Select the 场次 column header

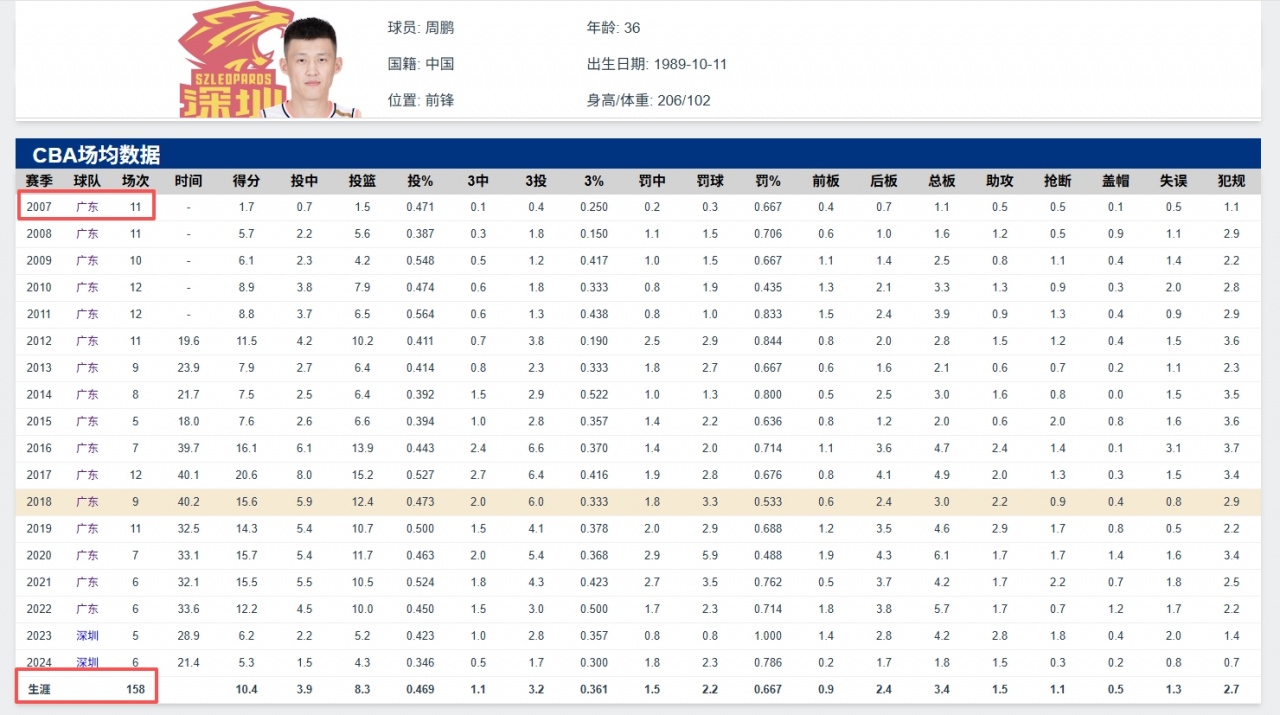(x=135, y=181)
